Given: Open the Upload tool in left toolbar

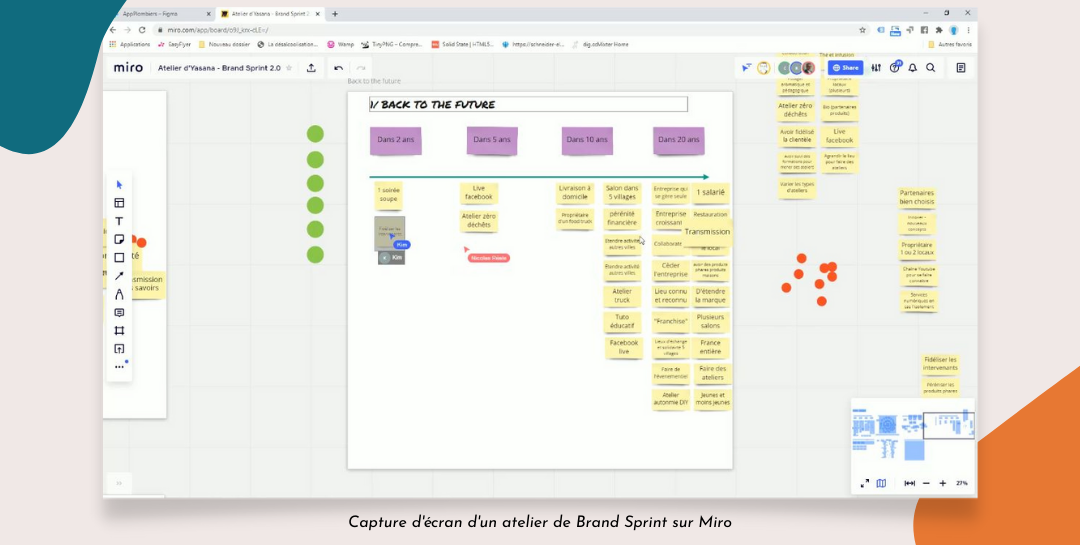Looking at the screenshot, I should 119,349.
